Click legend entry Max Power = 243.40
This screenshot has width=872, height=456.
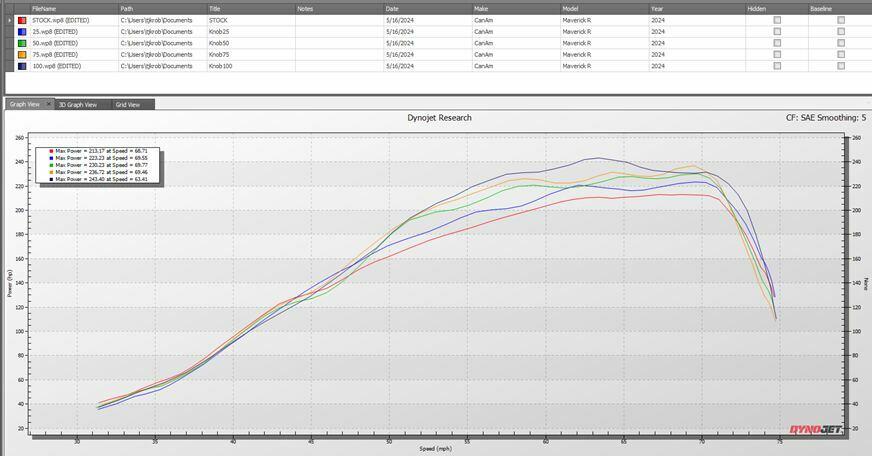click(x=98, y=179)
